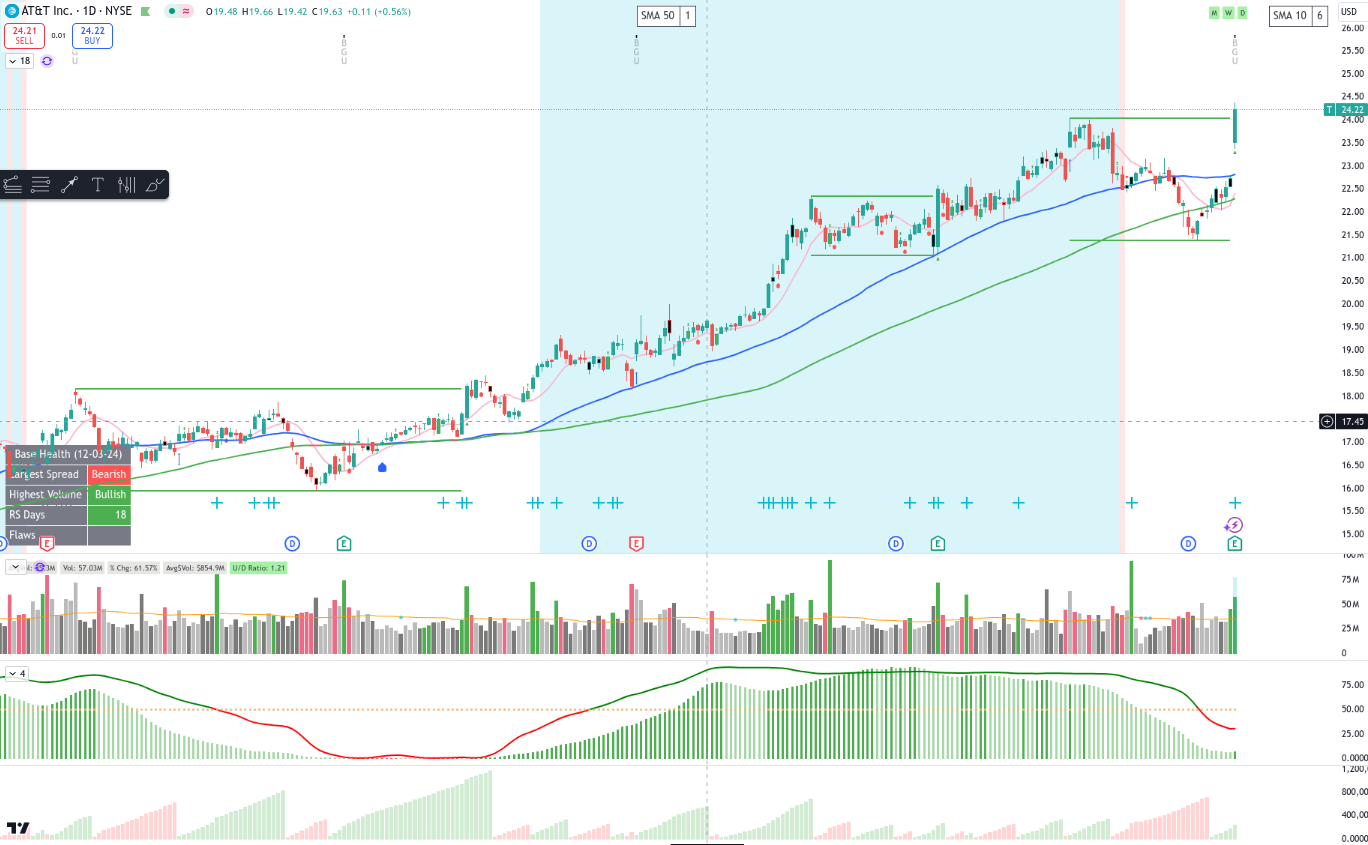
Task: Click the Flaws row label
Action: [46, 535]
